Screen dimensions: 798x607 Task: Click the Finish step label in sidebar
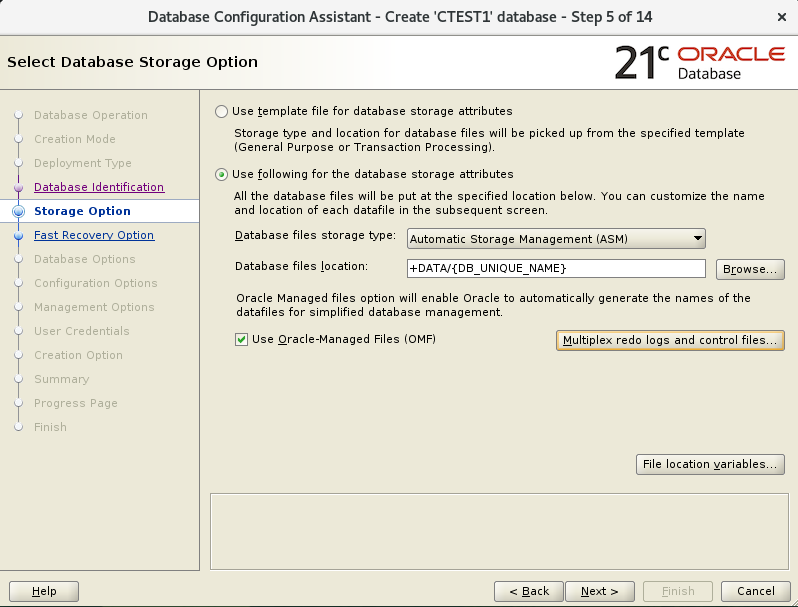pyautogui.click(x=50, y=427)
